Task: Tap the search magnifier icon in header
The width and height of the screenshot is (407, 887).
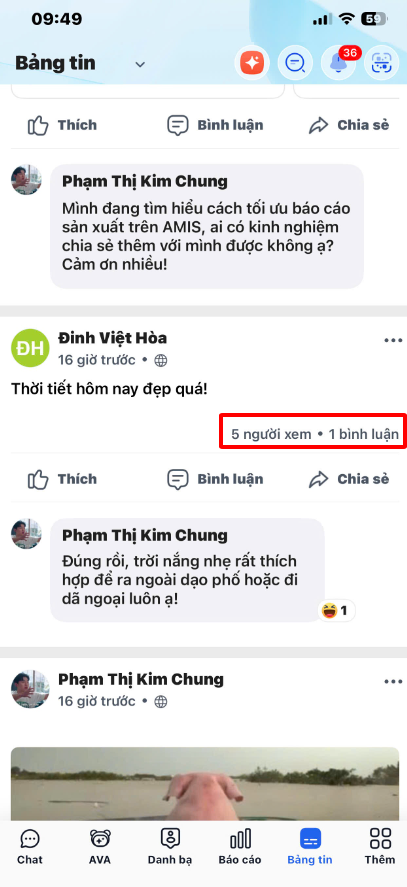Action: point(294,63)
